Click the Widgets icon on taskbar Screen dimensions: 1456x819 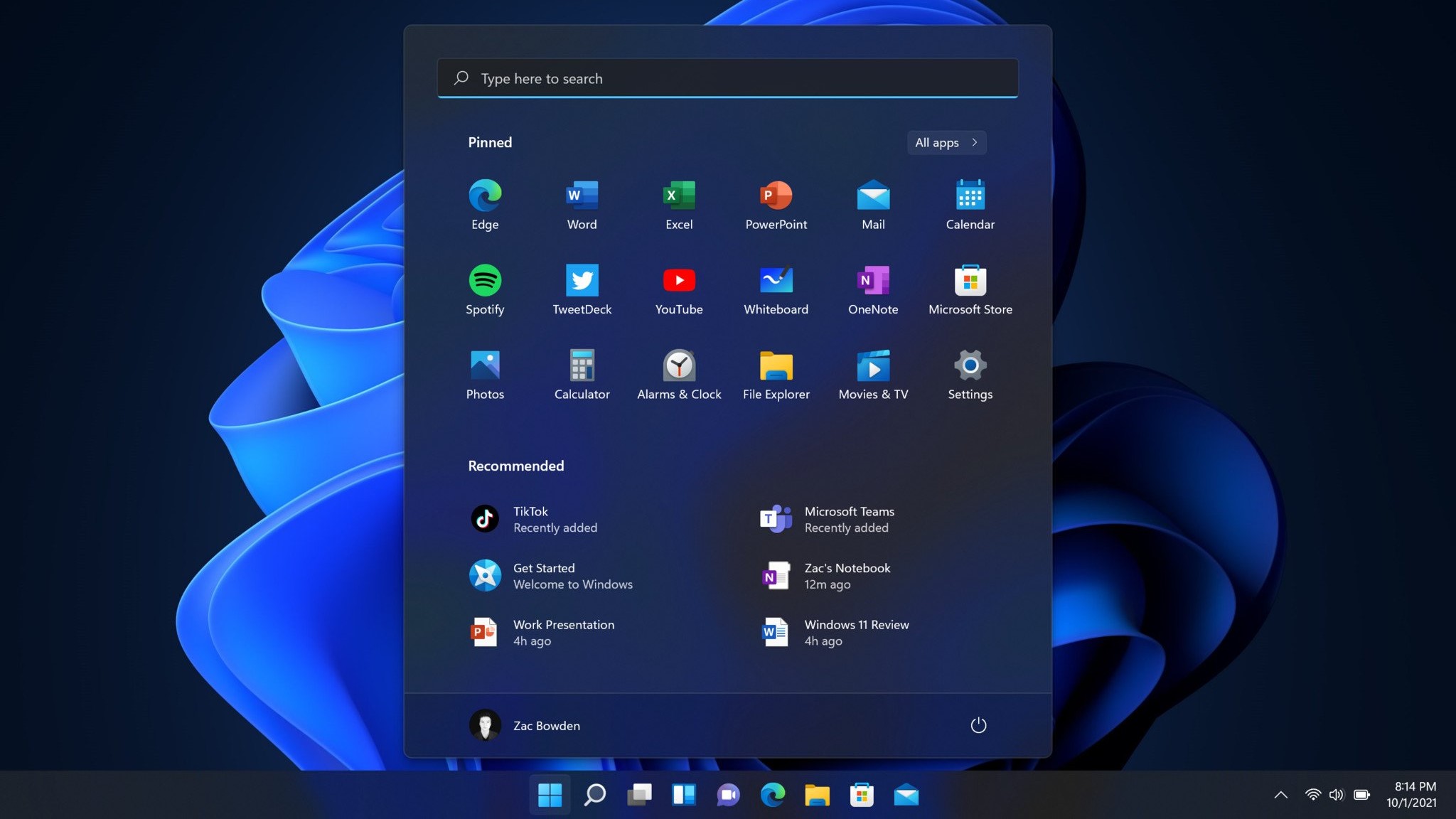pos(683,795)
